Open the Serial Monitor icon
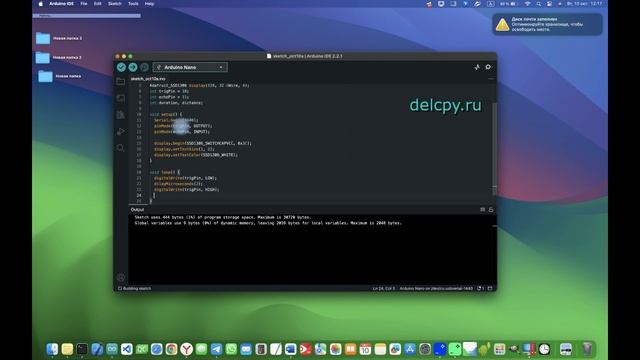 point(488,67)
